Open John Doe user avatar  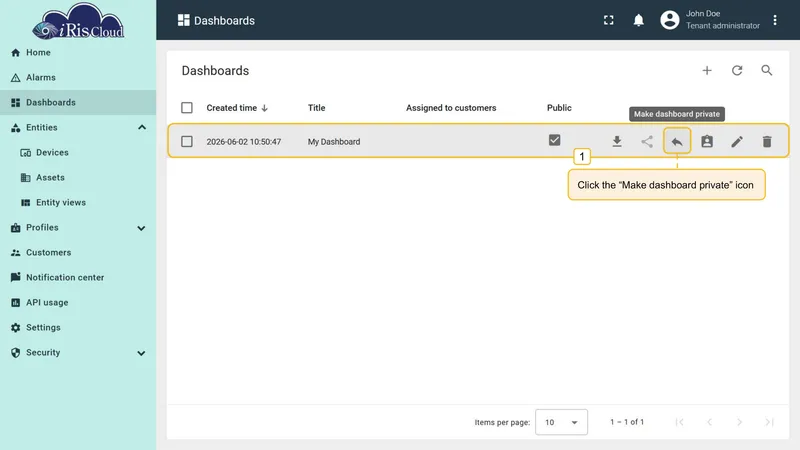coord(669,20)
